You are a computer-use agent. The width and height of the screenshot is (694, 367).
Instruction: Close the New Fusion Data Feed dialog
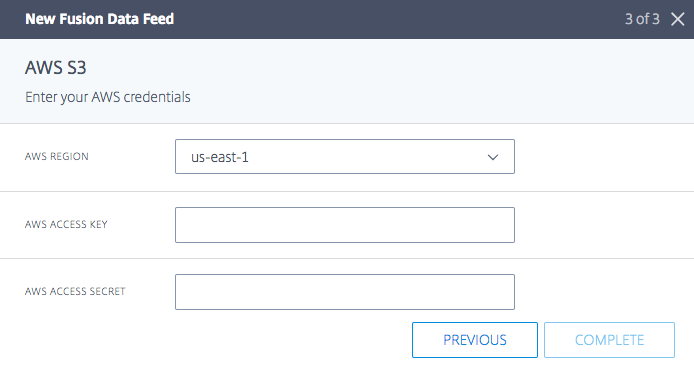pos(677,19)
